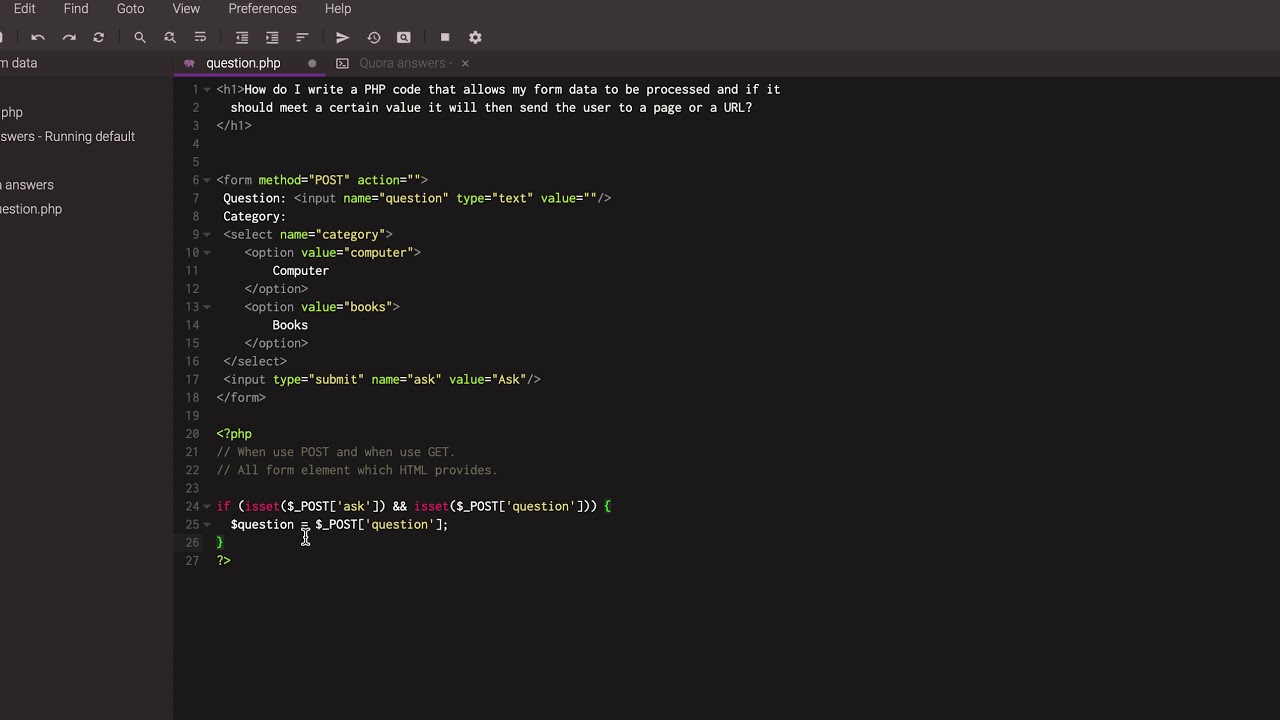1280x720 pixels.
Task: Select the 'n answers' sidebar entry
Action: (x=27, y=184)
